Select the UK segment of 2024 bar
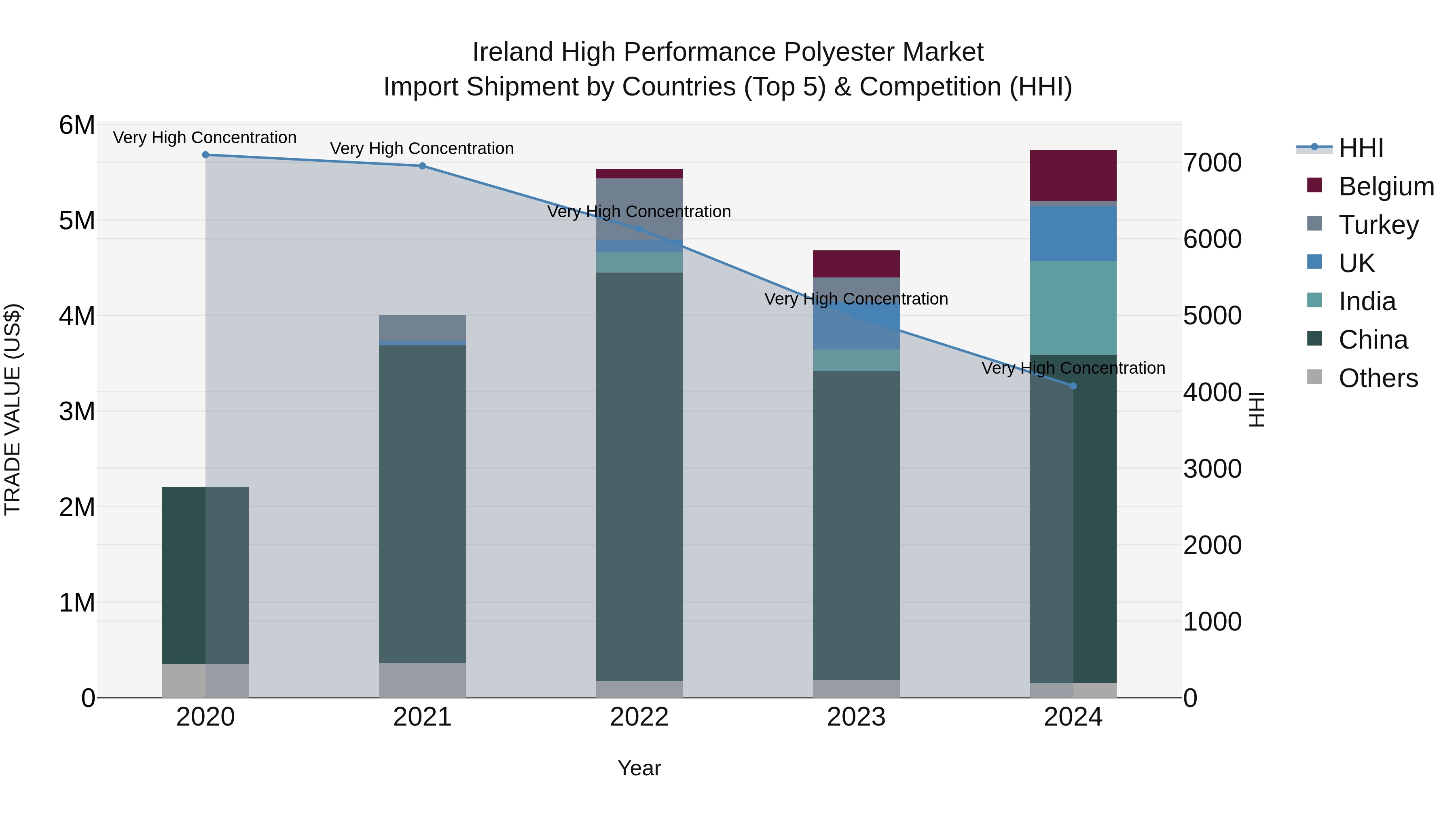The height and width of the screenshot is (819, 1456). tap(1073, 234)
